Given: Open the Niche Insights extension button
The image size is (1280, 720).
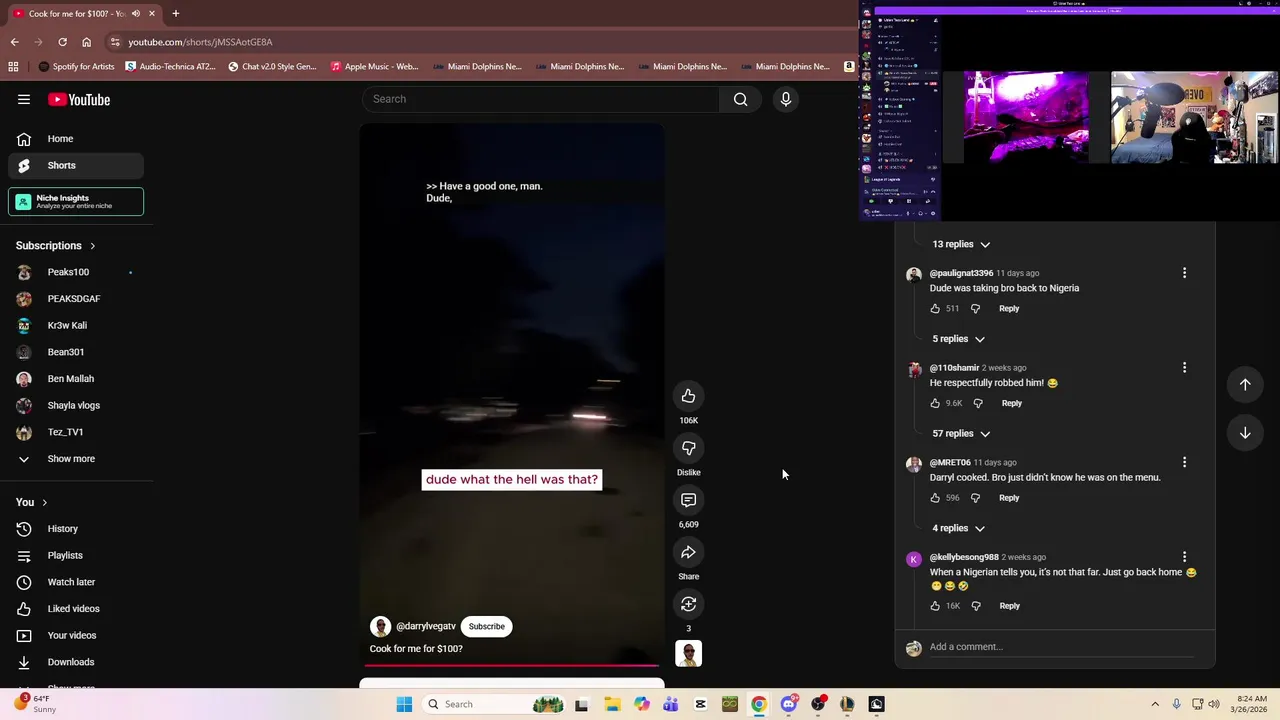Looking at the screenshot, I should (76, 202).
